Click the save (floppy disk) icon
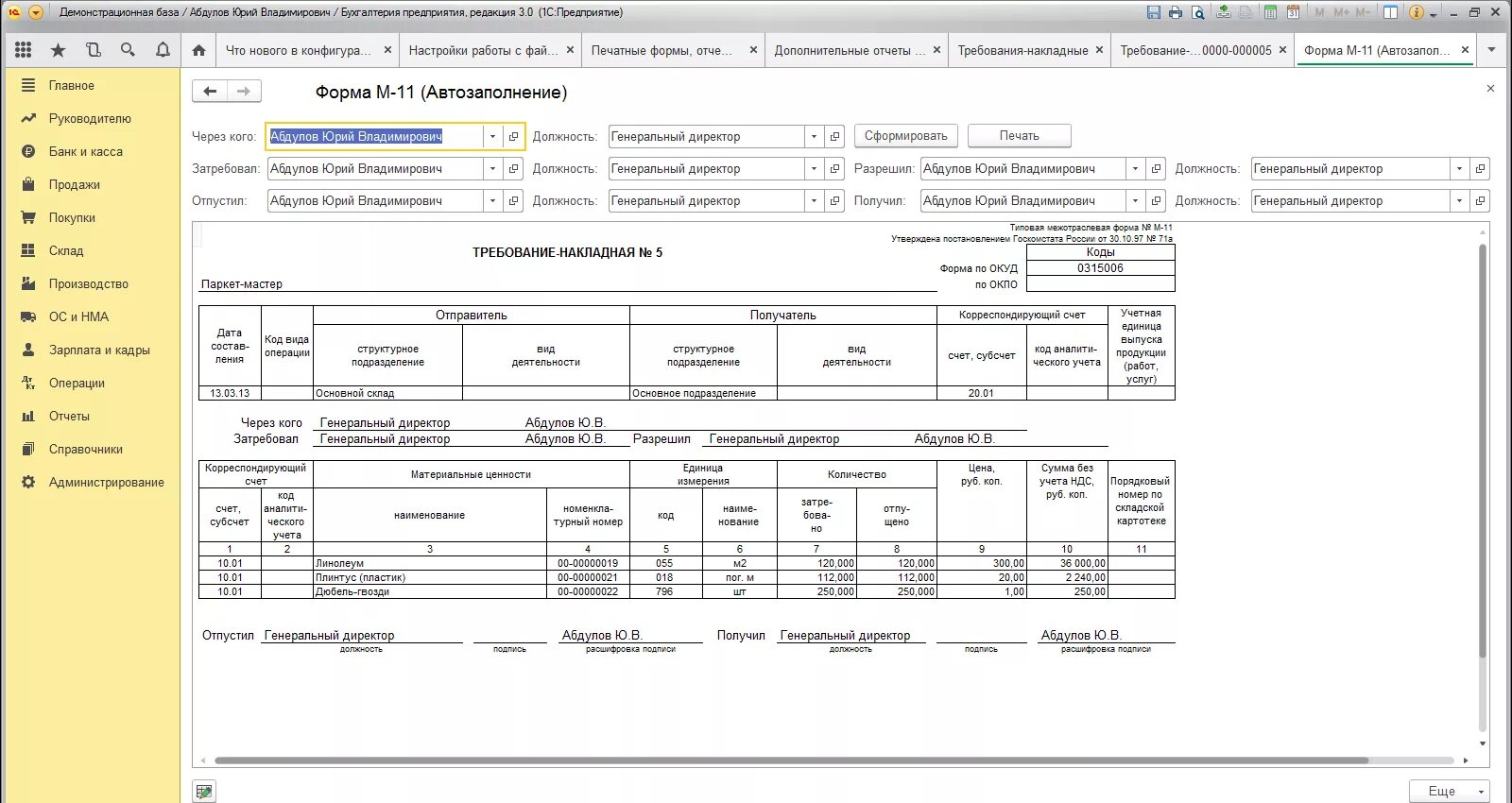 click(1153, 12)
